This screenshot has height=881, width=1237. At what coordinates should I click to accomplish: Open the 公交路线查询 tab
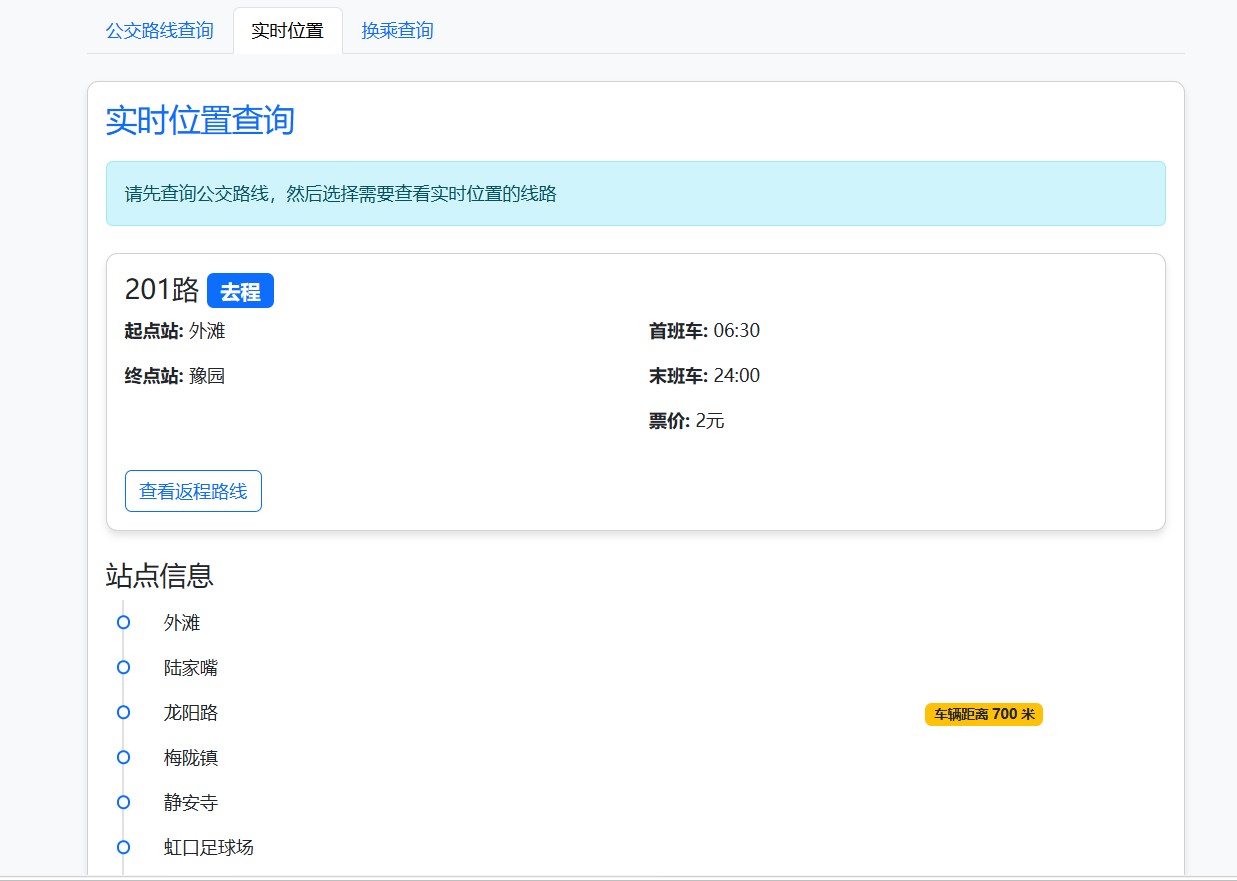[160, 31]
